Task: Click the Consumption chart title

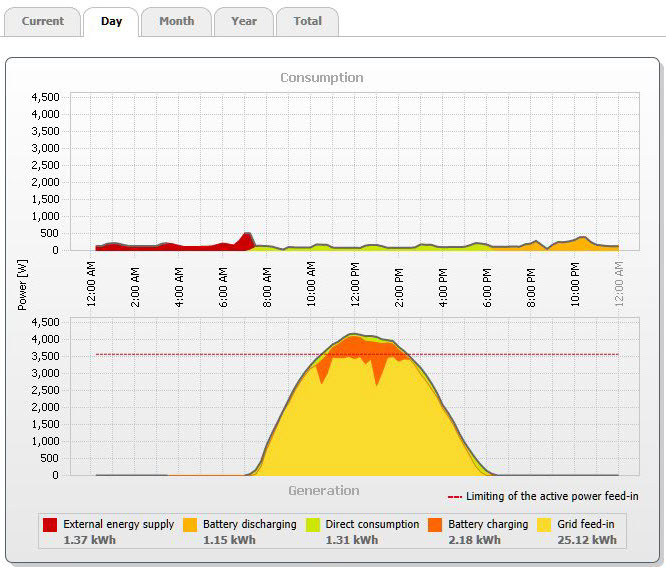Action: pos(322,77)
